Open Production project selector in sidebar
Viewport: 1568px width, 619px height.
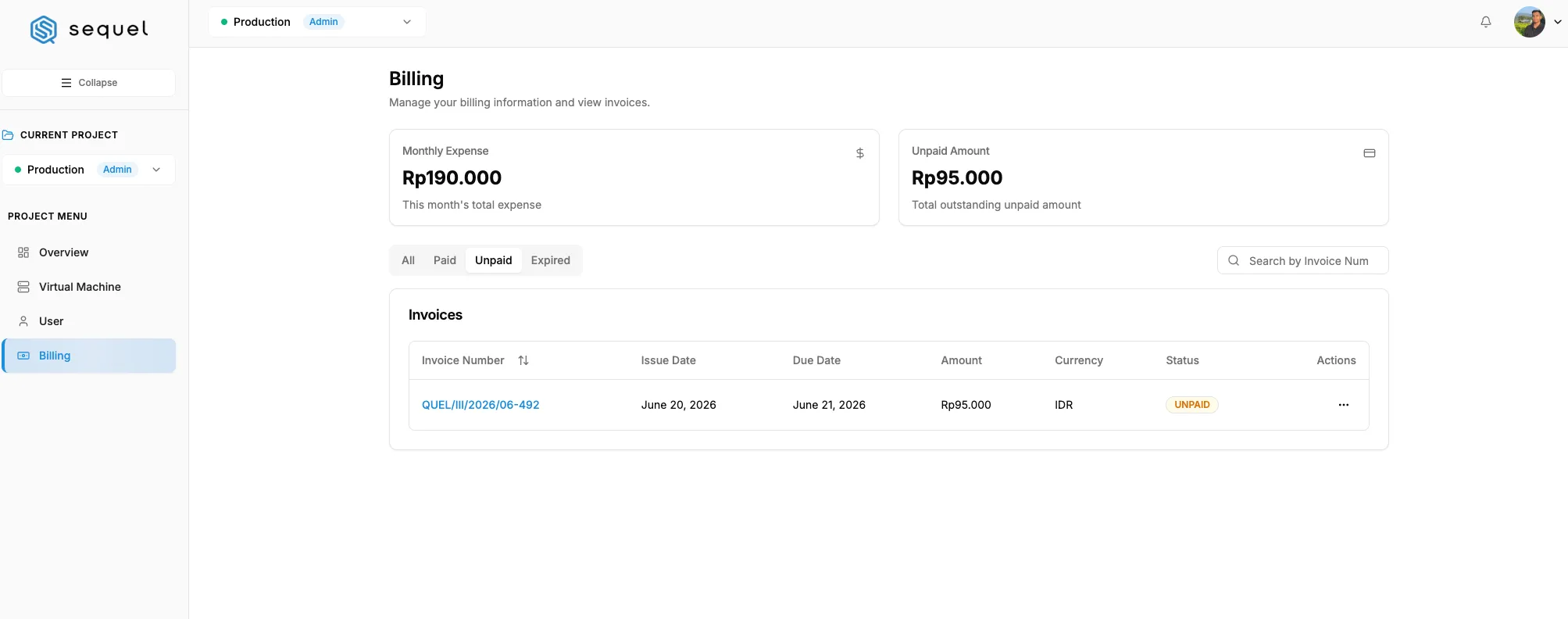89,170
